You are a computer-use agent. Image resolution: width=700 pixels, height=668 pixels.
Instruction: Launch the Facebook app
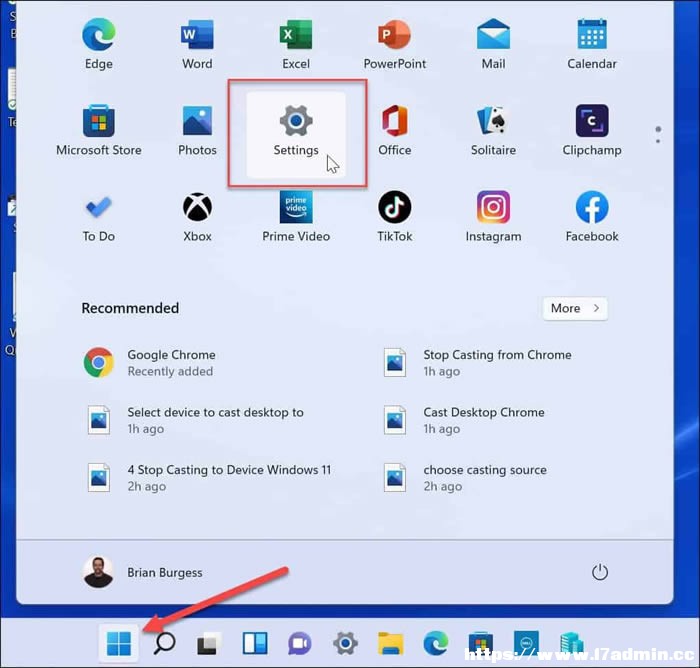coord(592,217)
